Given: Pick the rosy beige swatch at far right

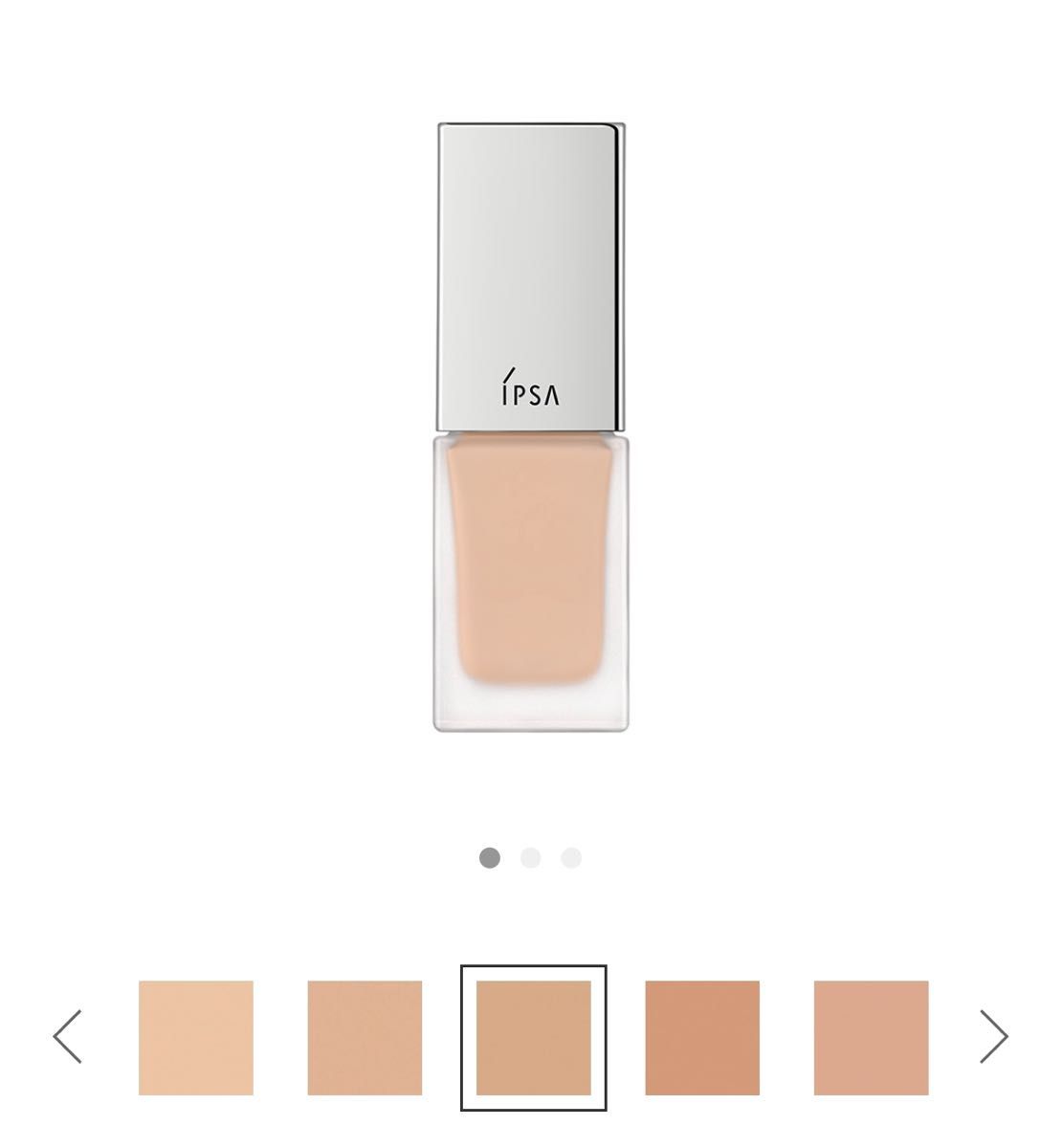Looking at the screenshot, I should click(x=872, y=1038).
